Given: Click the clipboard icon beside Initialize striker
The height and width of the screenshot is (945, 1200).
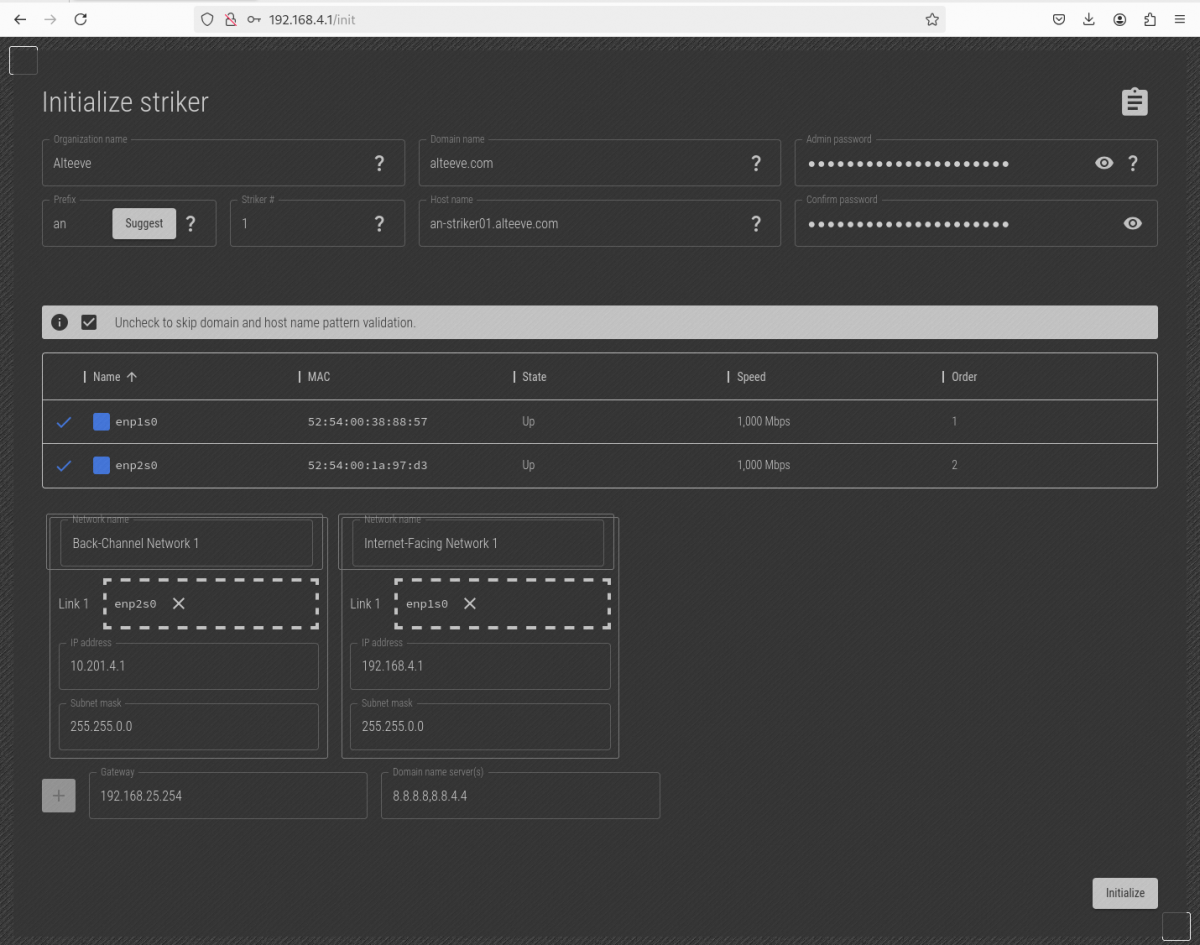Looking at the screenshot, I should (1134, 102).
